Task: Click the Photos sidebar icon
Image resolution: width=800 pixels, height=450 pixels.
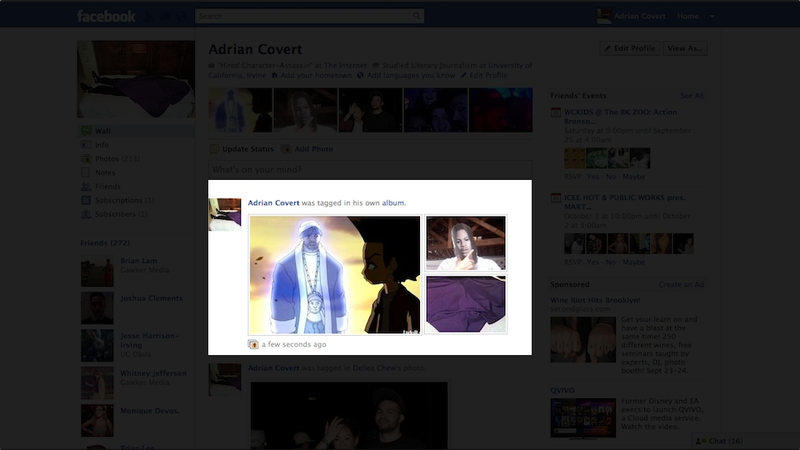Action: [86, 159]
